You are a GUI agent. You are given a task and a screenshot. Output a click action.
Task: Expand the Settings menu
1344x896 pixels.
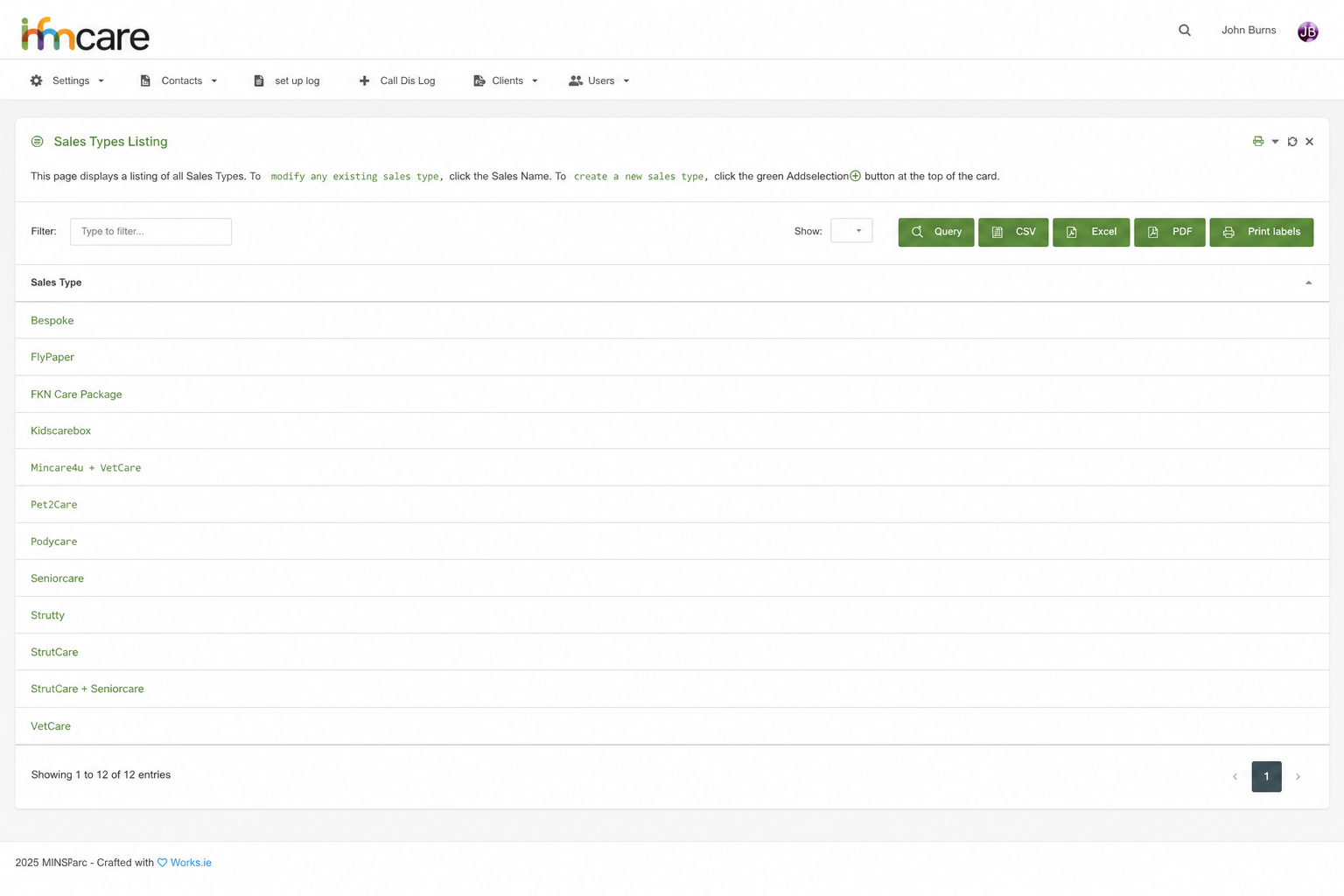coord(67,80)
